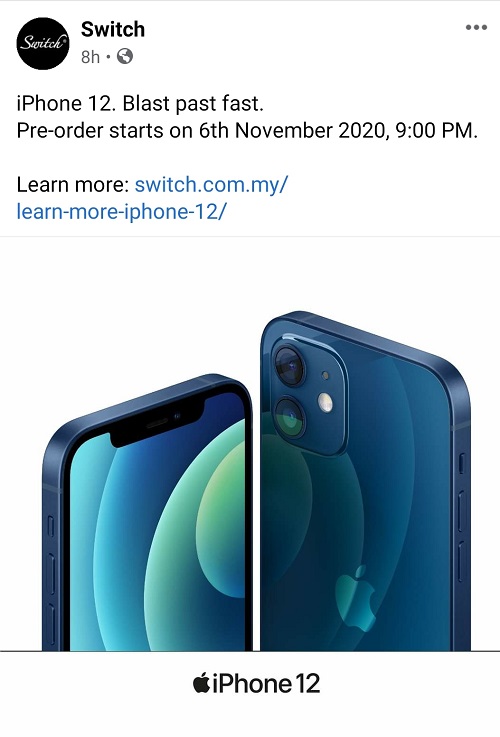500x737 pixels.
Task: Click the camera flash on rear module
Action: tap(325, 402)
